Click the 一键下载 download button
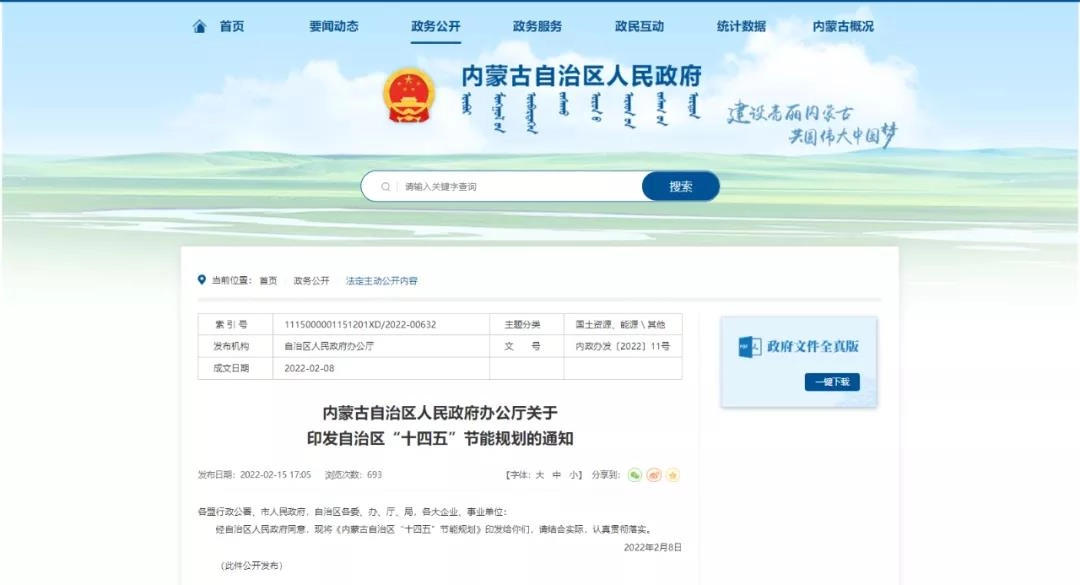Viewport: 1080px width, 585px height. tap(832, 382)
